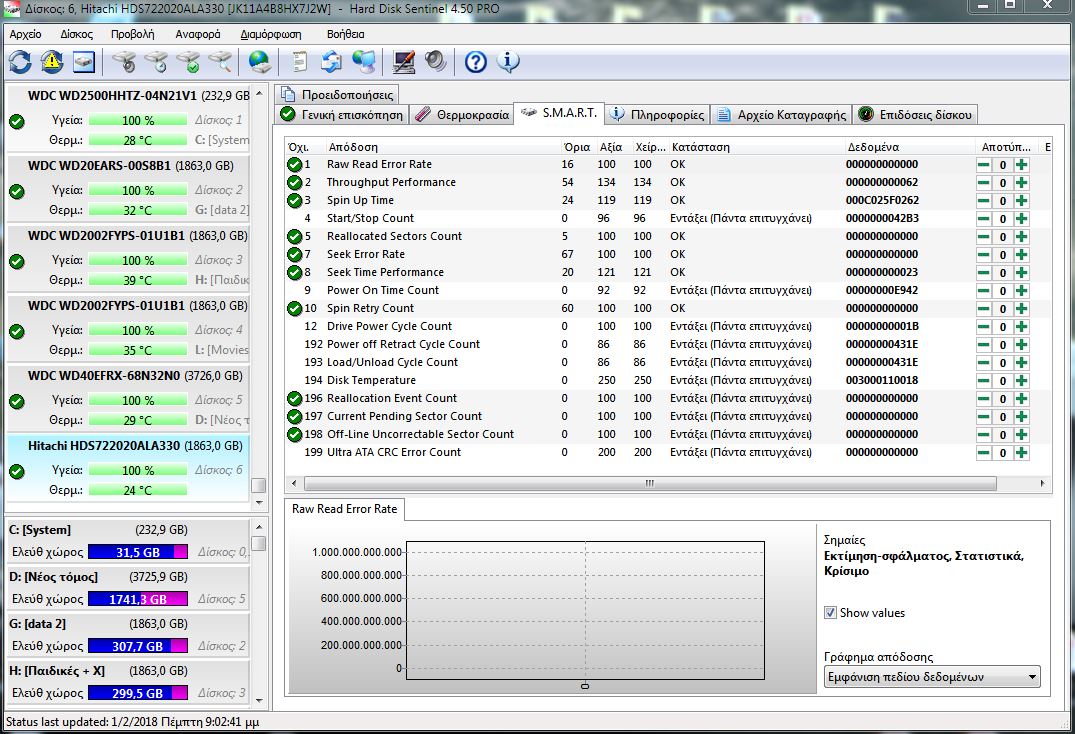Screen dimensions: 1075x734
Task: Open help via blue question mark icon
Action: (475, 62)
